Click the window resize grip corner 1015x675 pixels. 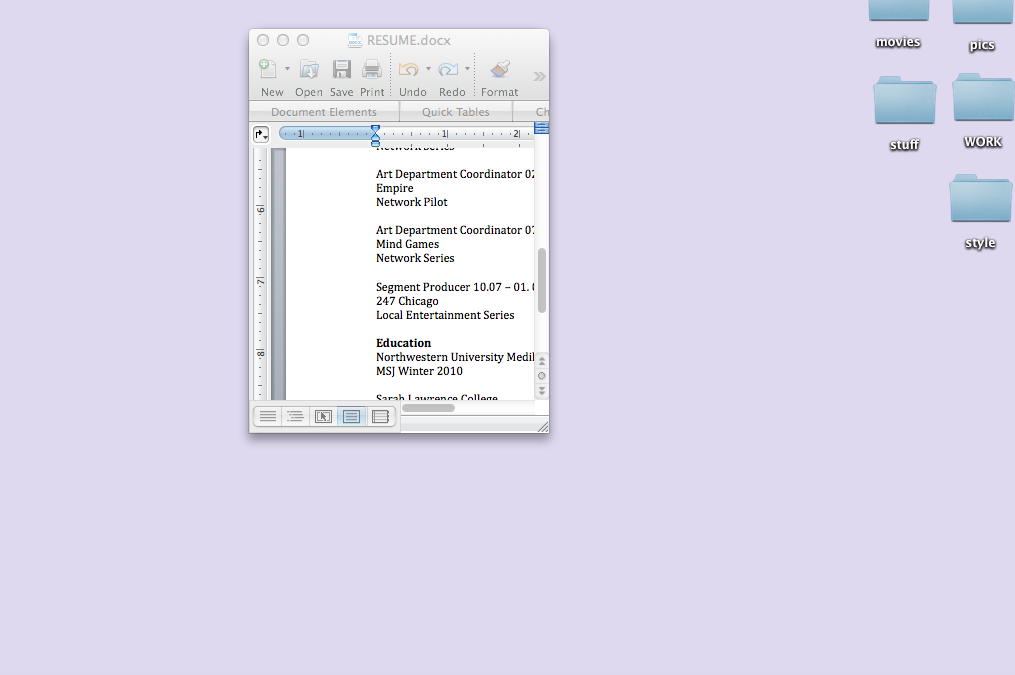click(x=543, y=426)
